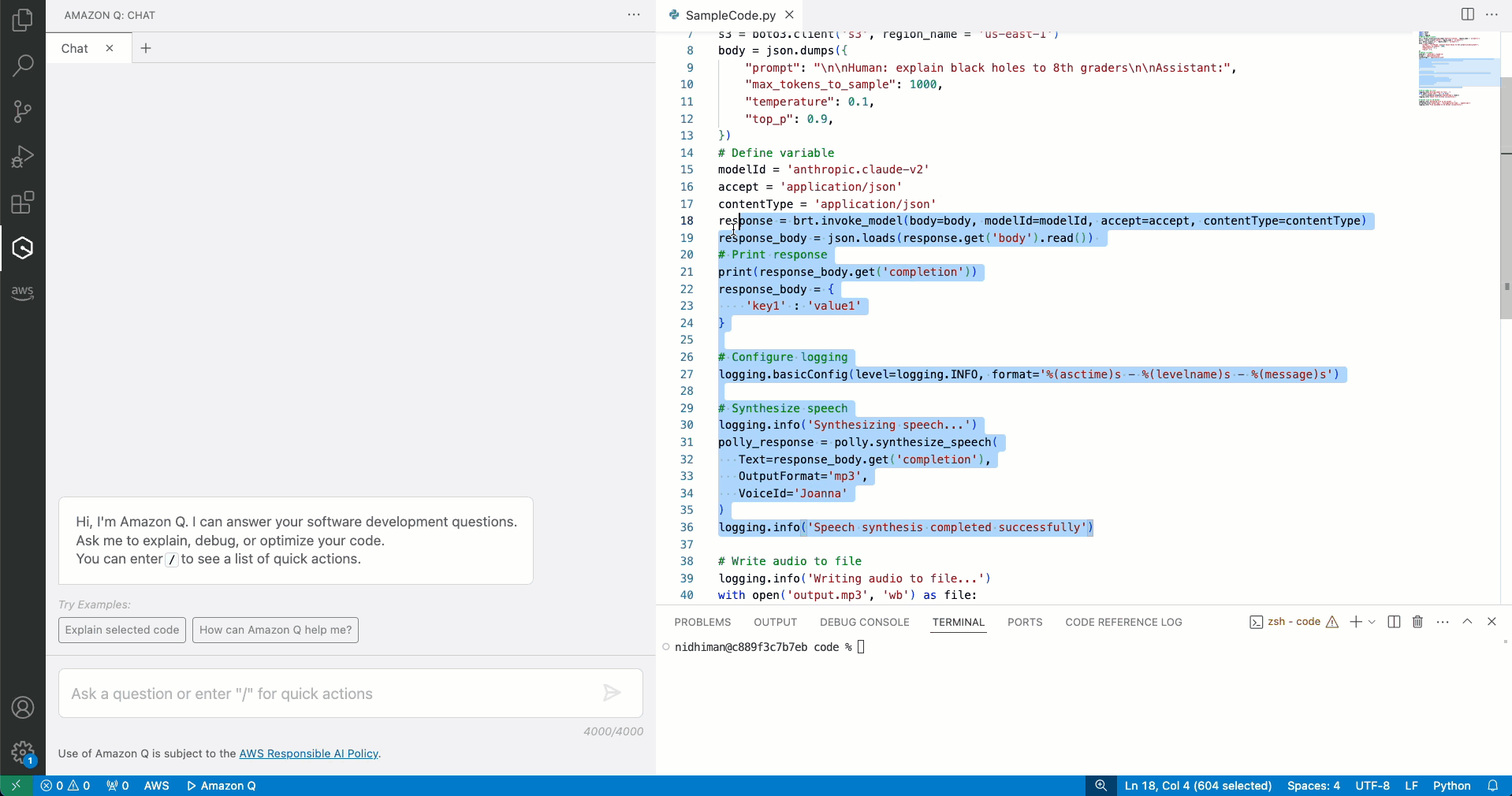Open the Extensions panel
The image size is (1512, 796).
[x=23, y=202]
